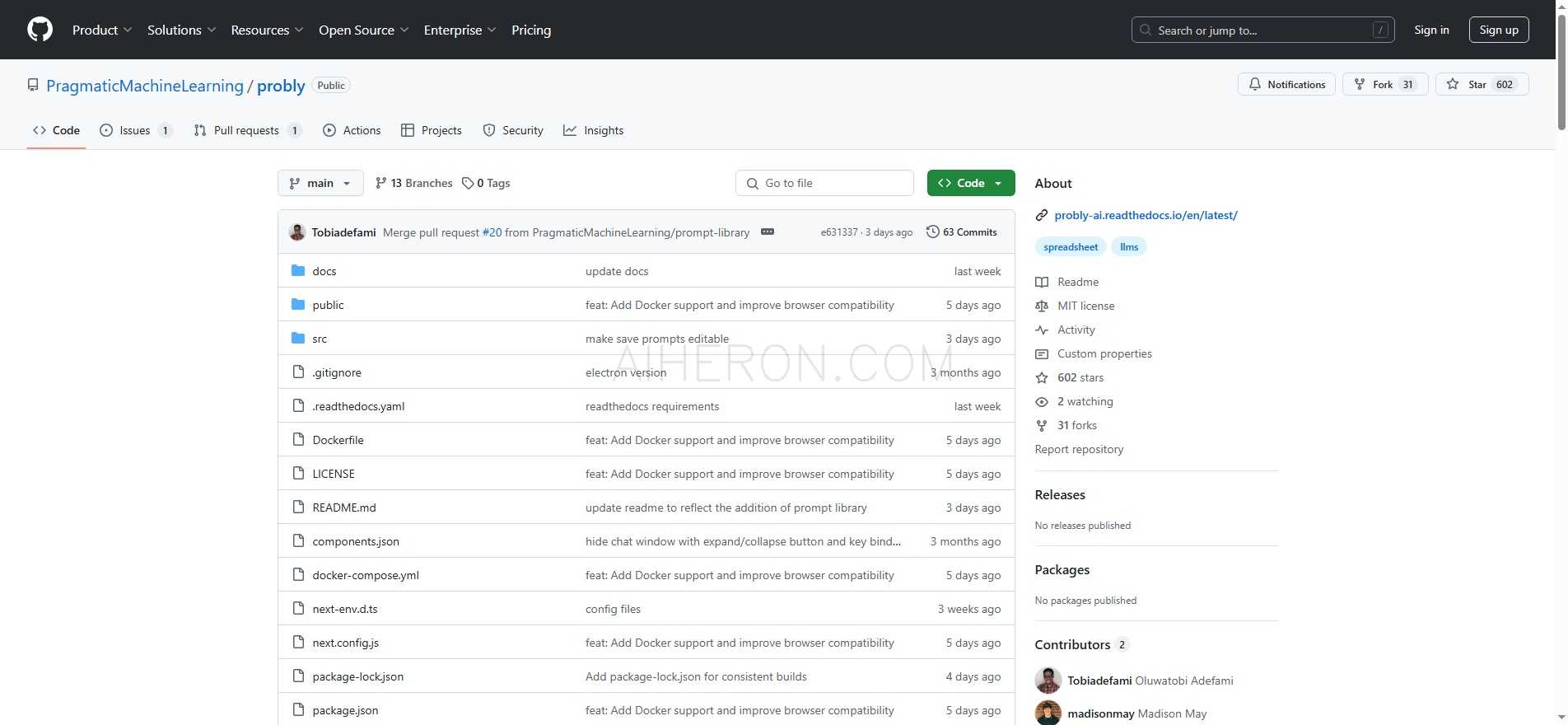Open PragmaticMachineLearning owner link
1568x725 pixels.
pyautogui.click(x=145, y=86)
